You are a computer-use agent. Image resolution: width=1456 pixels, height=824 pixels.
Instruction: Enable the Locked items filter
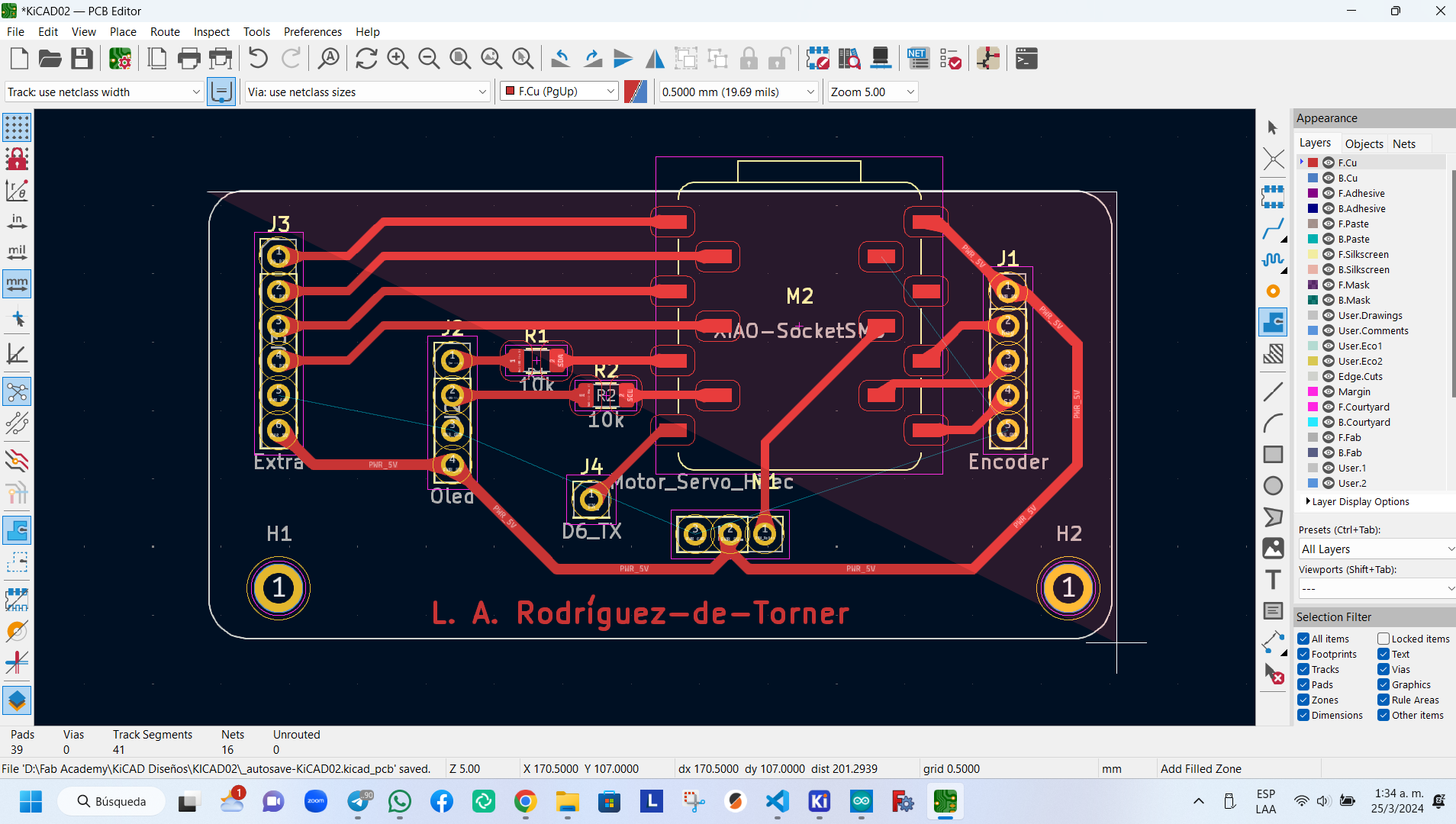click(x=1384, y=639)
